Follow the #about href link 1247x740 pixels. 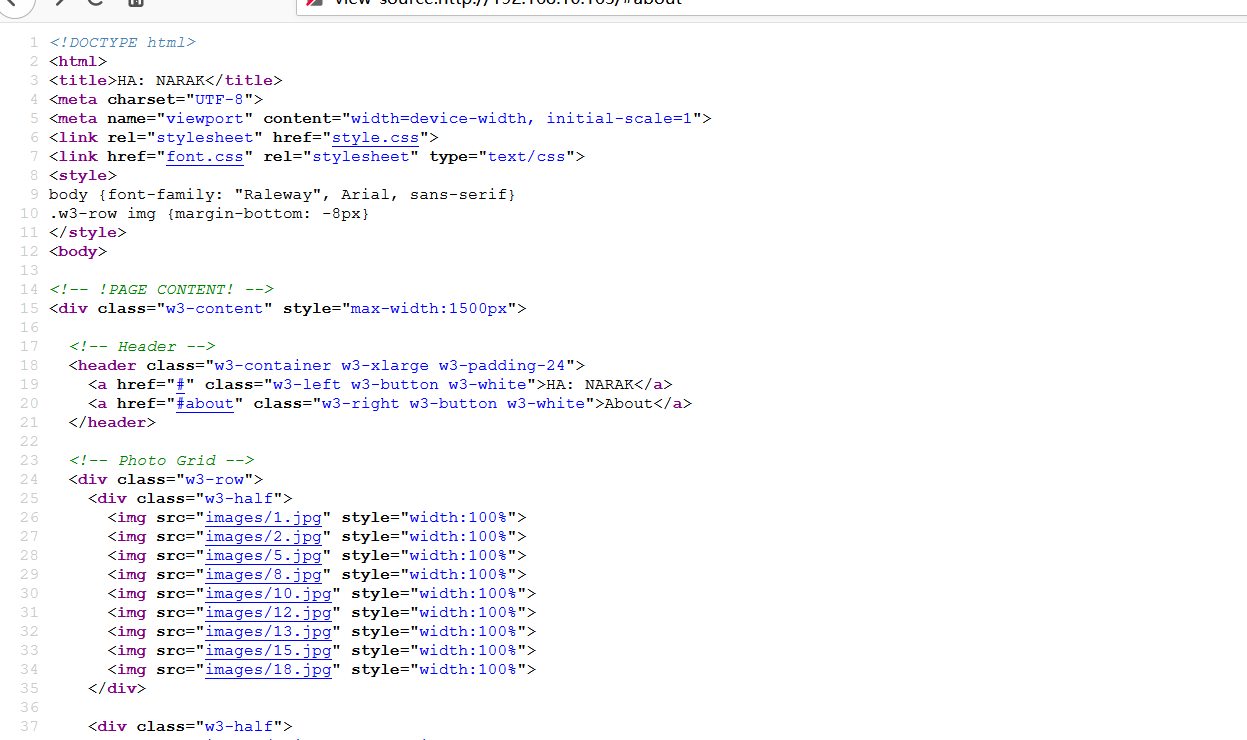point(205,403)
